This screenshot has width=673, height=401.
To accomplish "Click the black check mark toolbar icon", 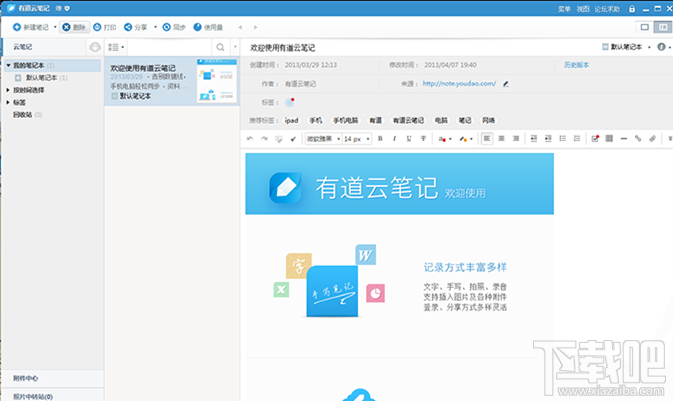I will [x=293, y=139].
